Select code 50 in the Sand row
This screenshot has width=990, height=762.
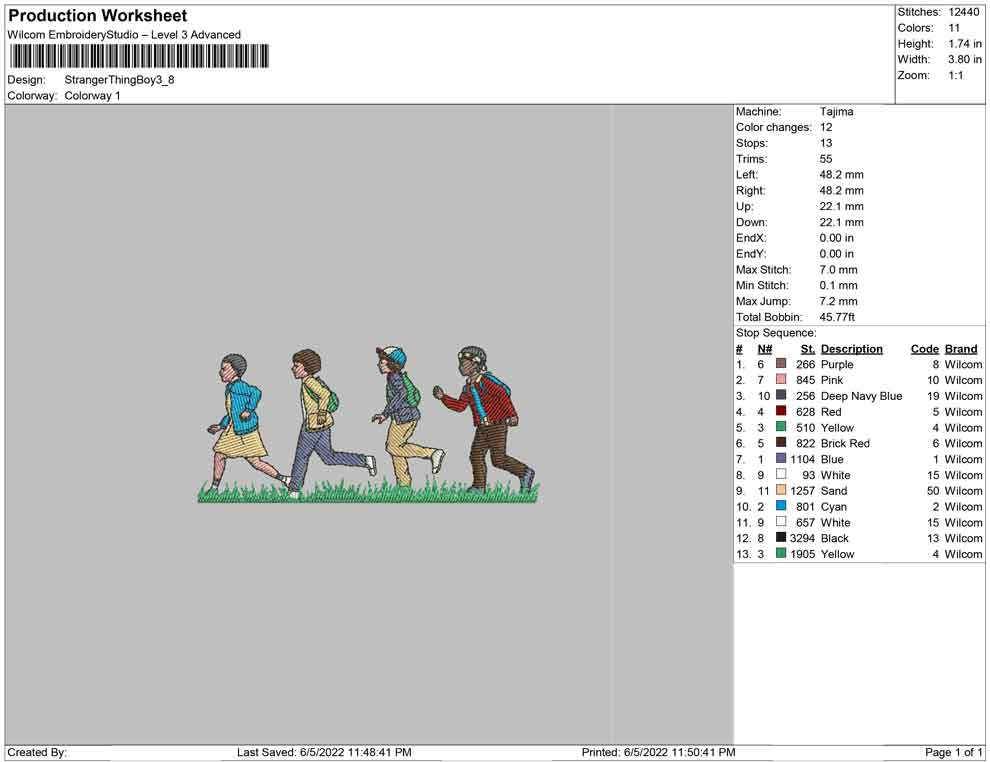933,491
